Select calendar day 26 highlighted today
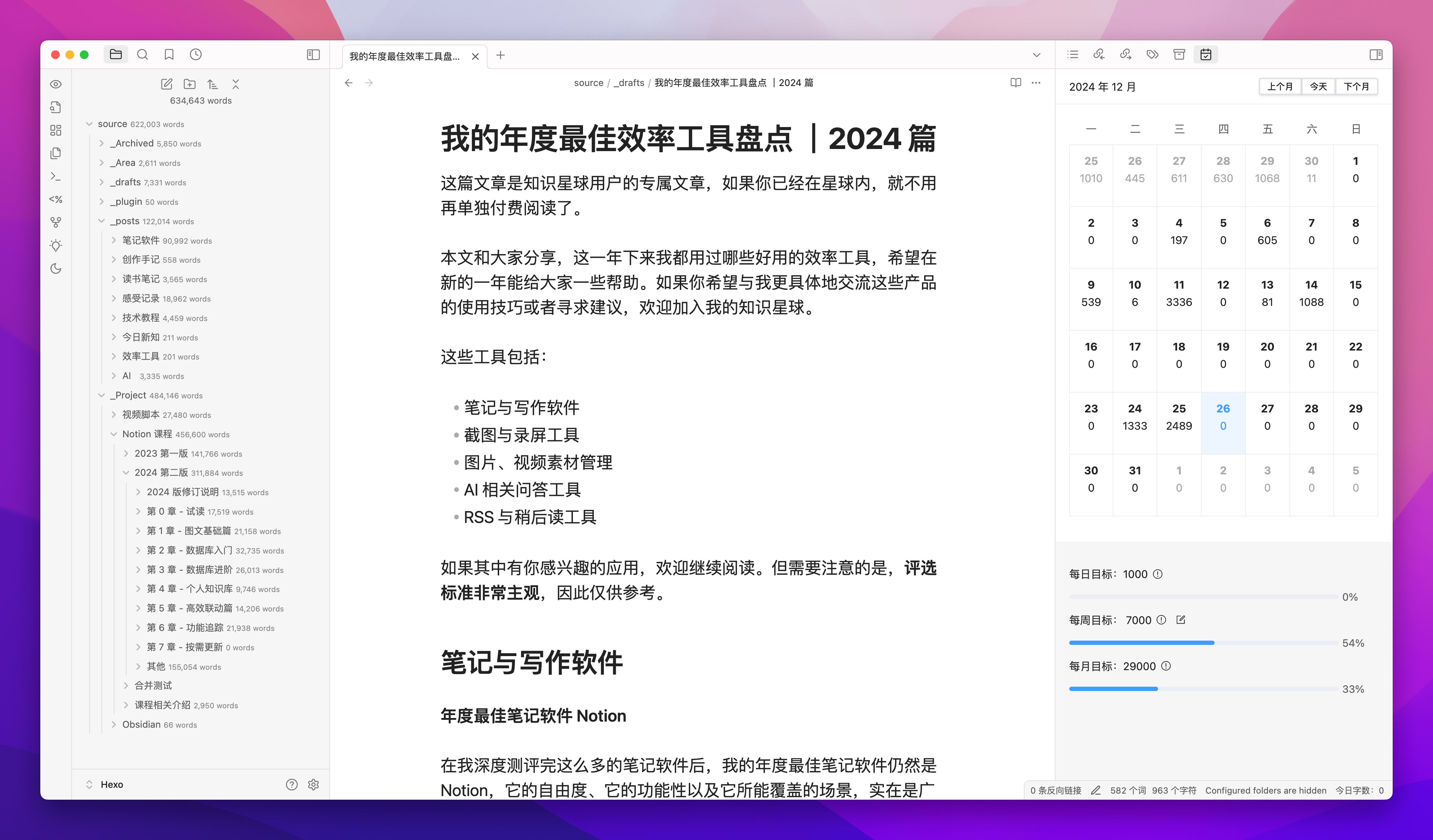Image resolution: width=1433 pixels, height=840 pixels. [x=1223, y=423]
